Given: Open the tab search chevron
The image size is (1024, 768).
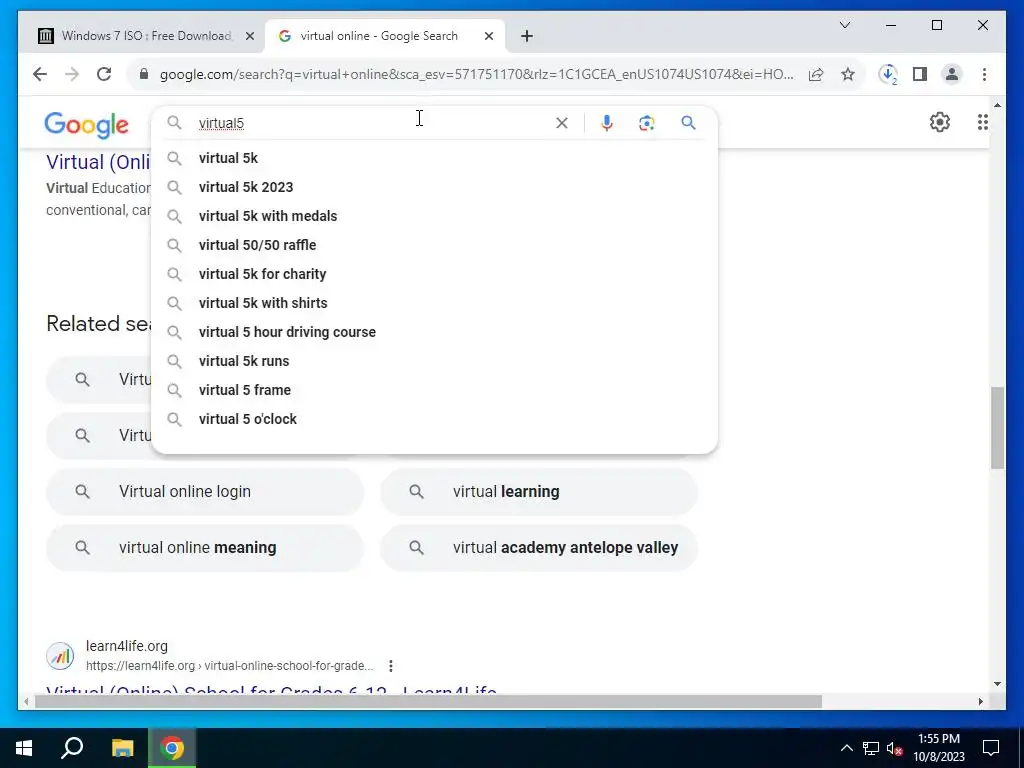Looking at the screenshot, I should pyautogui.click(x=845, y=25).
